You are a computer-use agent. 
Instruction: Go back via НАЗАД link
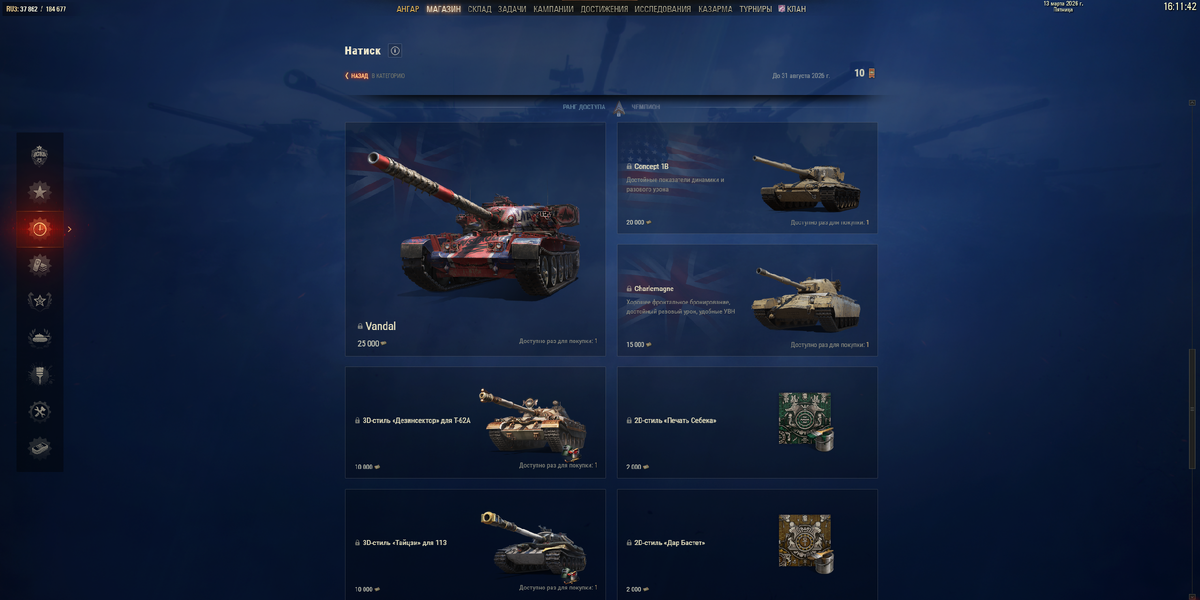[x=356, y=76]
